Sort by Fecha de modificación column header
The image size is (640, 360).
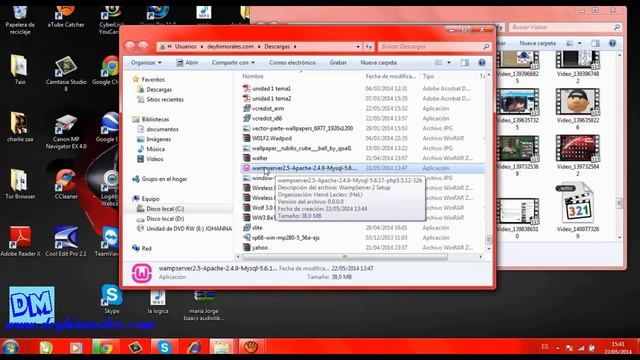391,76
